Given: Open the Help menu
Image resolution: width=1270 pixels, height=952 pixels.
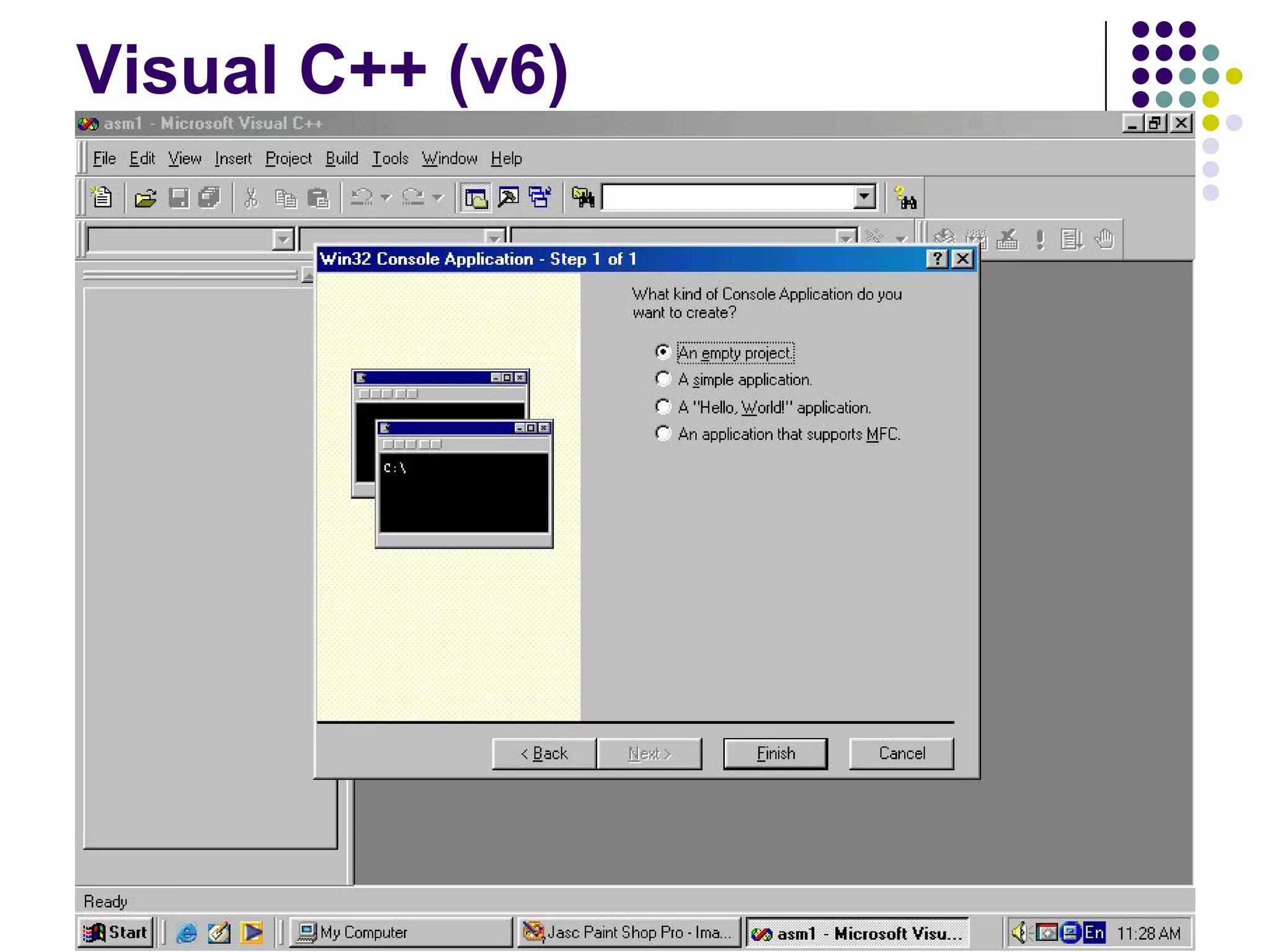Looking at the screenshot, I should [x=506, y=159].
